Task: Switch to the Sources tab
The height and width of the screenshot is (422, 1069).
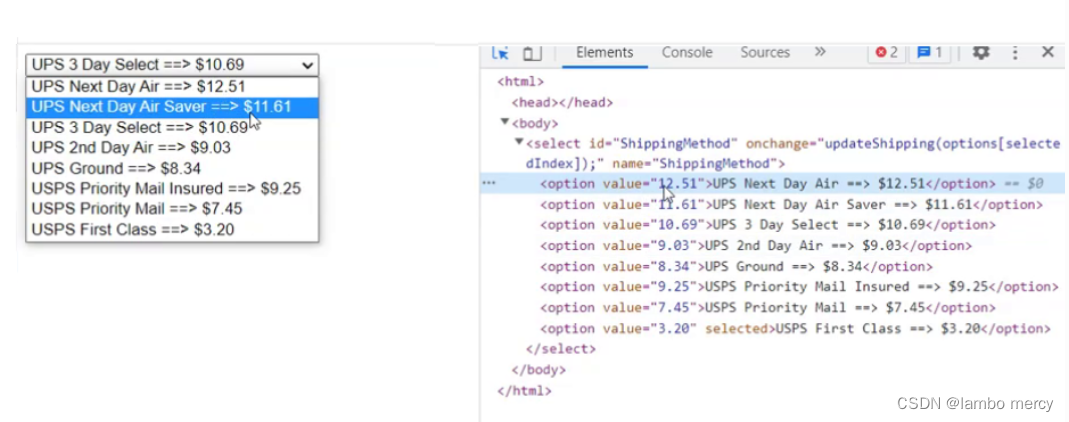Action: [x=765, y=52]
